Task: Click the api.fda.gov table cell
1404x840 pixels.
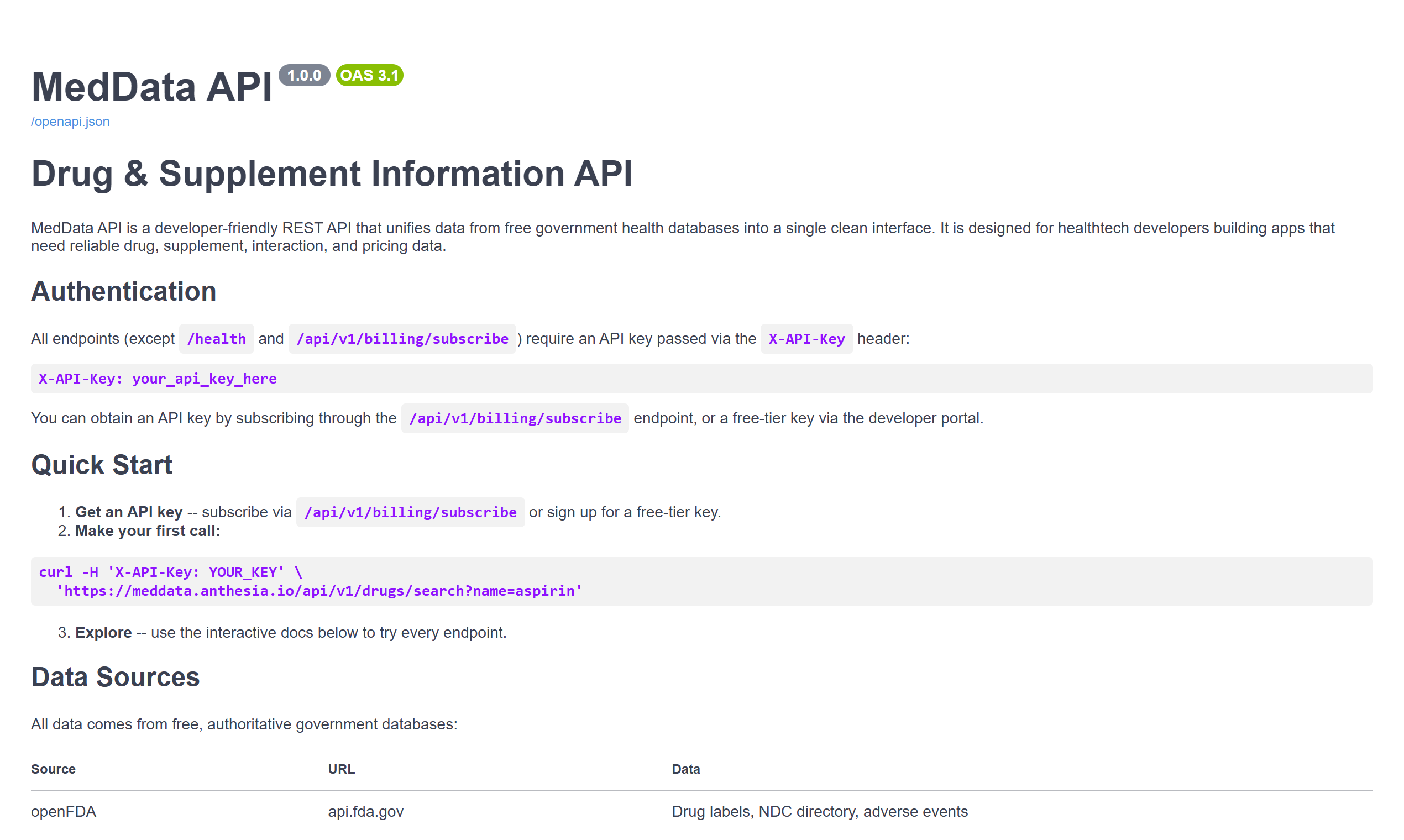Action: pos(366,812)
